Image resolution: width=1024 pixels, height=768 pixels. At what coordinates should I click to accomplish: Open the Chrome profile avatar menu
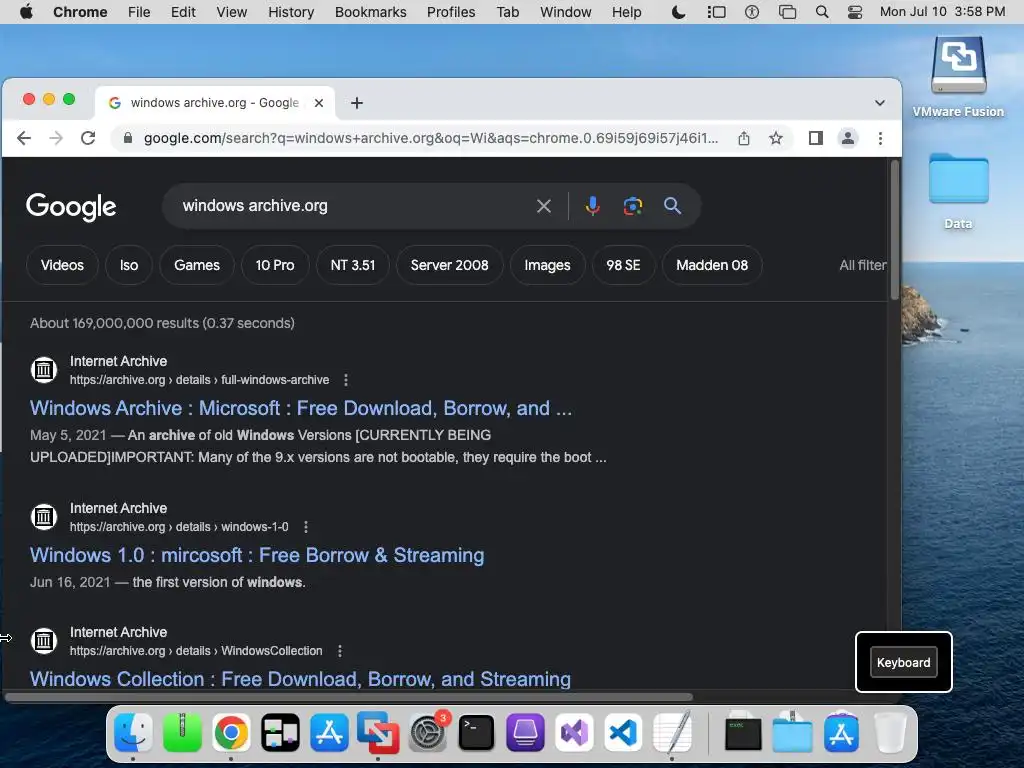pyautogui.click(x=848, y=138)
